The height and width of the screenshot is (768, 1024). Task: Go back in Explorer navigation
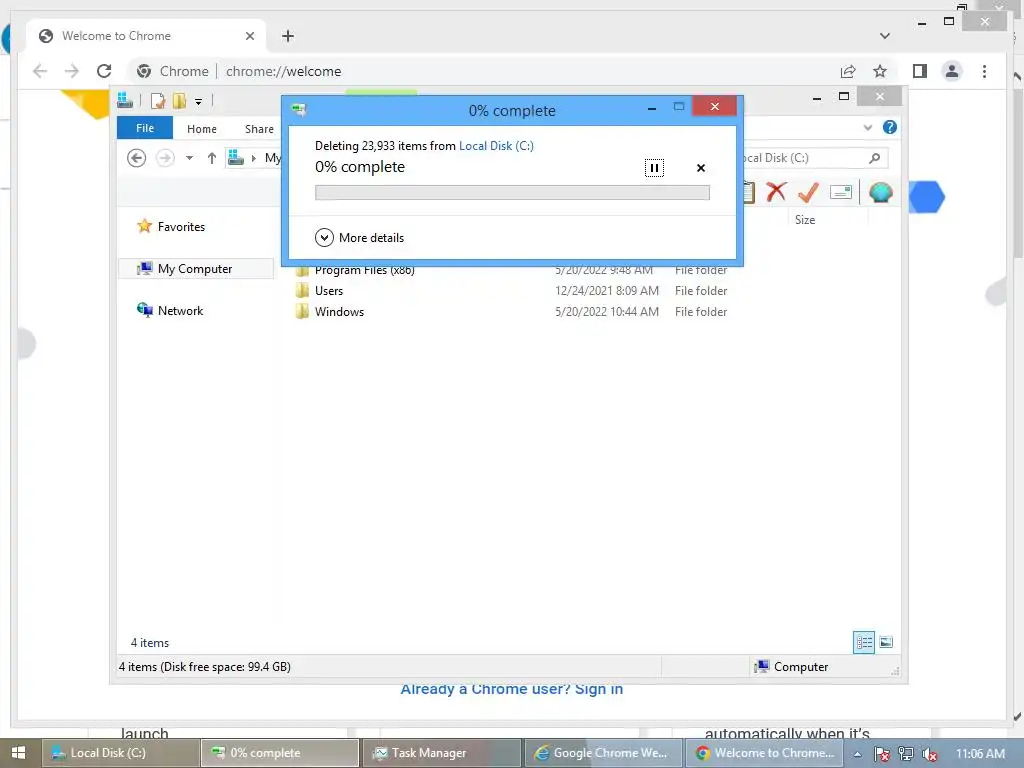click(136, 158)
